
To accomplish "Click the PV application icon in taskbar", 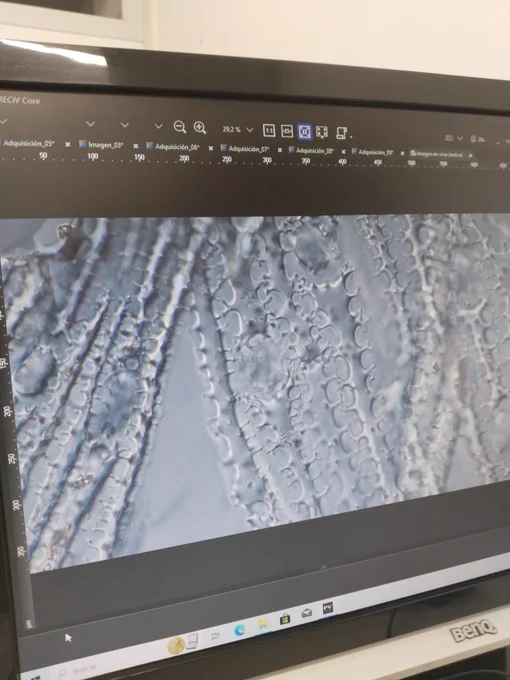I will point(328,608).
